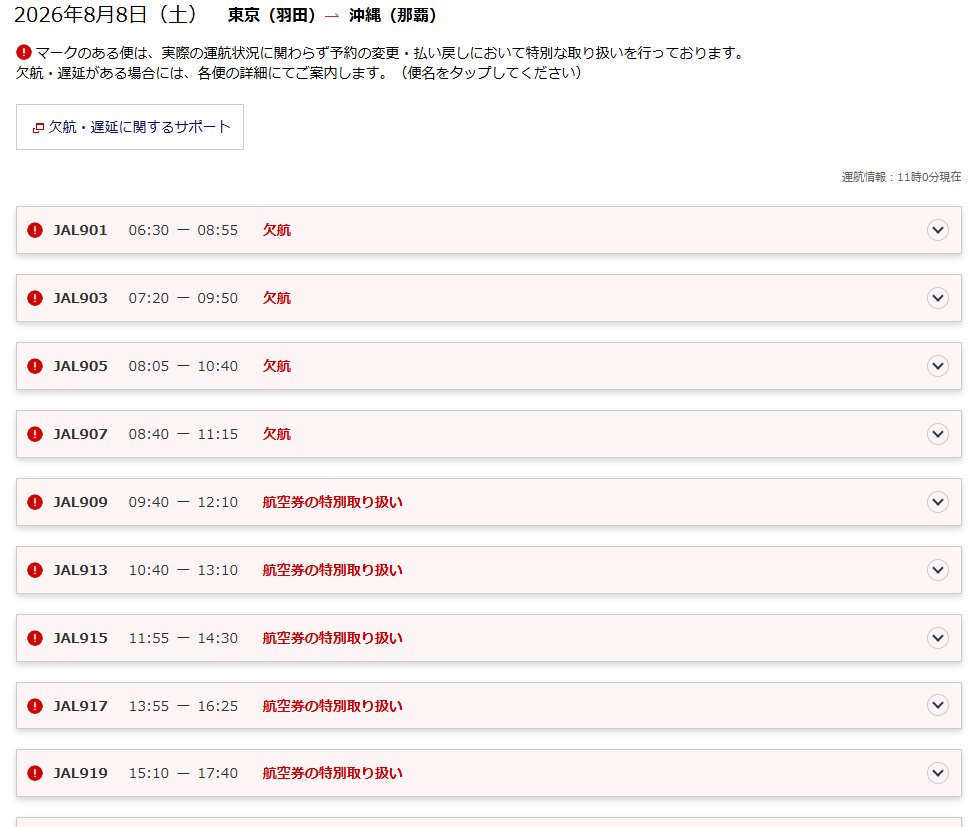Expand the JAL907 flight details chevron

click(937, 434)
